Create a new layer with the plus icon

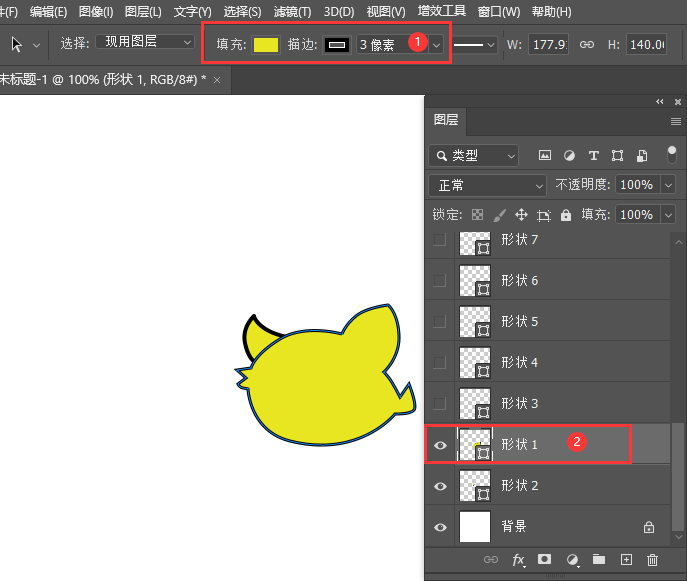tap(626, 560)
